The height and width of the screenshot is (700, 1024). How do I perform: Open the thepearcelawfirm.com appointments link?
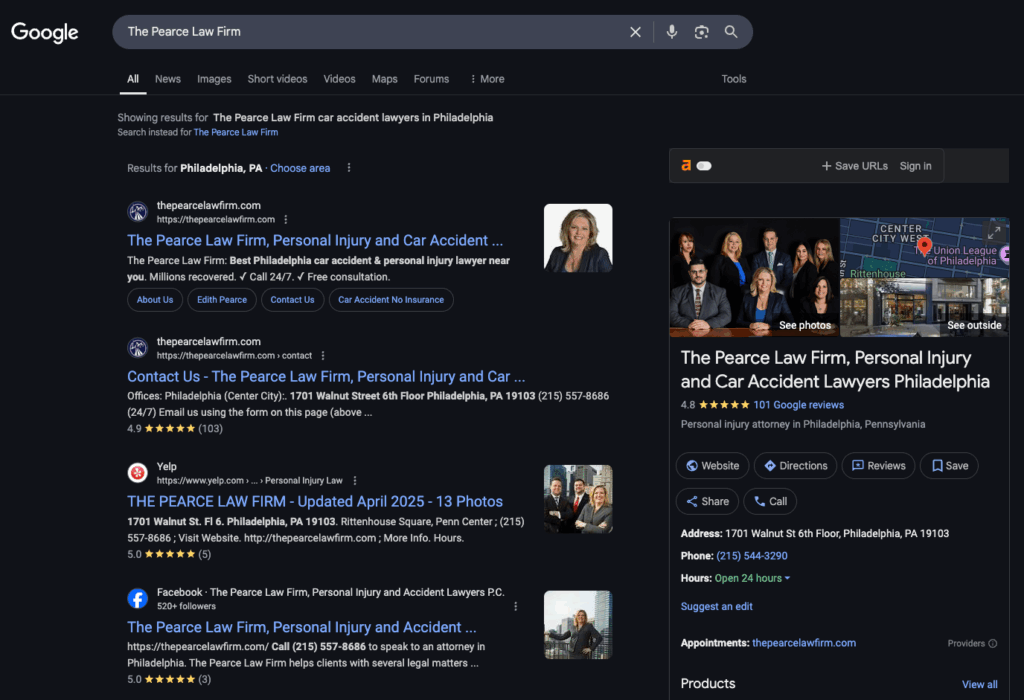click(x=804, y=643)
